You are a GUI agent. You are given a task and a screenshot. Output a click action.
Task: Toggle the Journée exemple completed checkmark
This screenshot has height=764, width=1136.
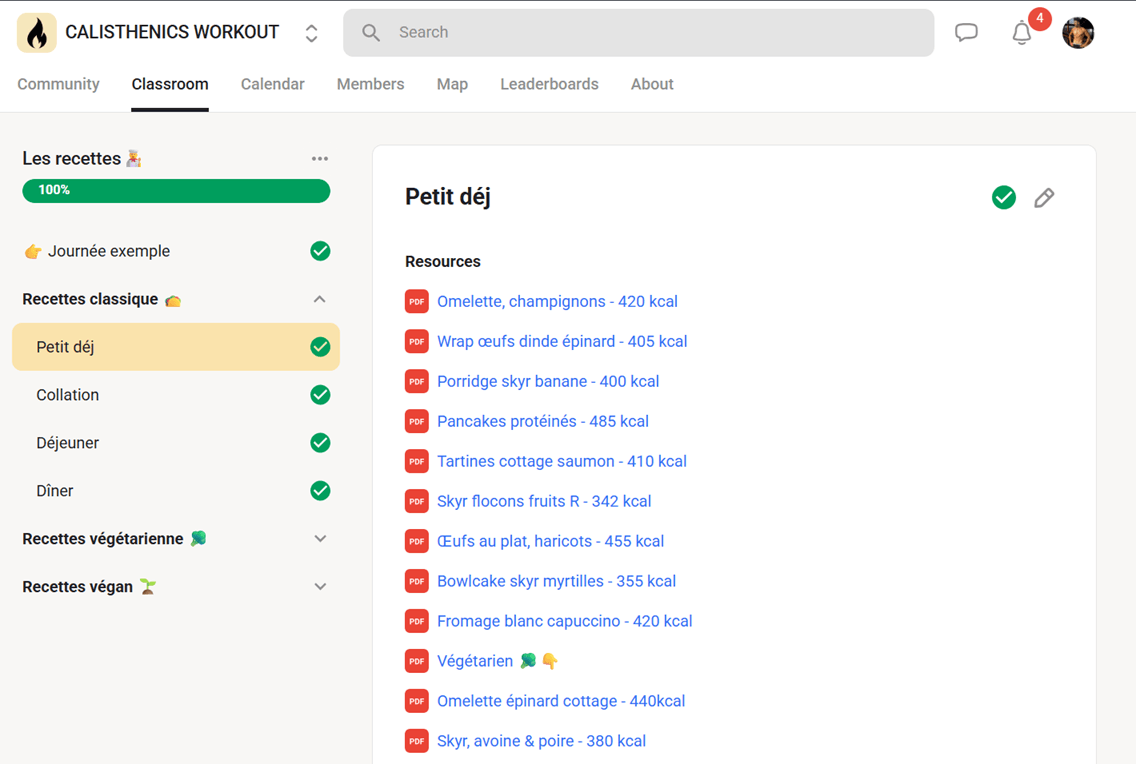[x=320, y=251]
